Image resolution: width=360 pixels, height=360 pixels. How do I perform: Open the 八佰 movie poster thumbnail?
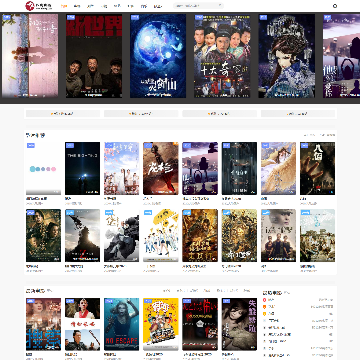coord(317,168)
